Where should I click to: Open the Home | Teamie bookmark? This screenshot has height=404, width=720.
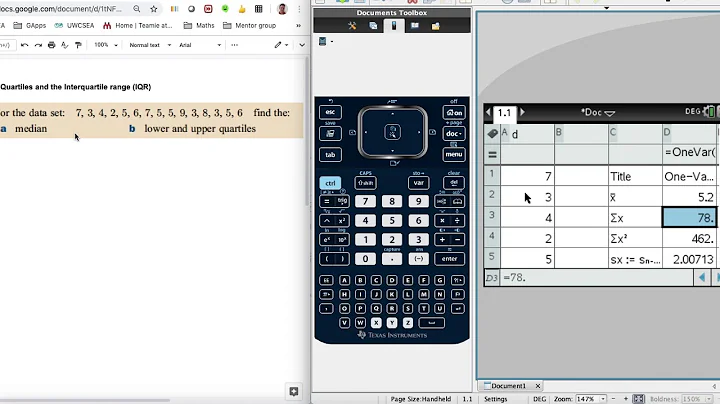(x=138, y=26)
